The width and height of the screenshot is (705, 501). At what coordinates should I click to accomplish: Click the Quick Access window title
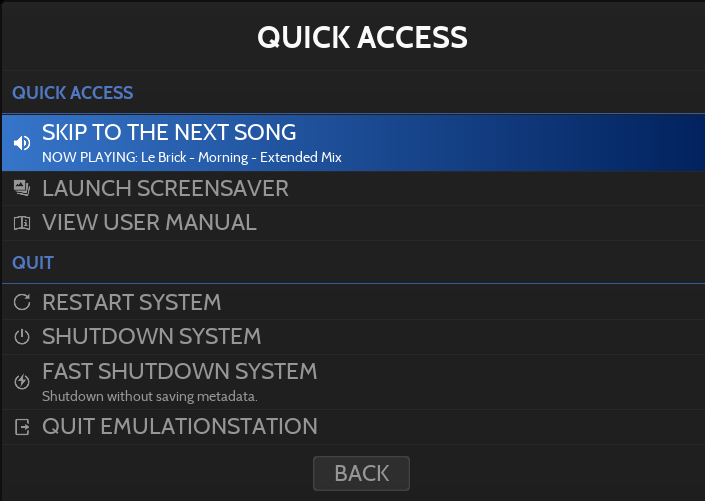click(362, 37)
